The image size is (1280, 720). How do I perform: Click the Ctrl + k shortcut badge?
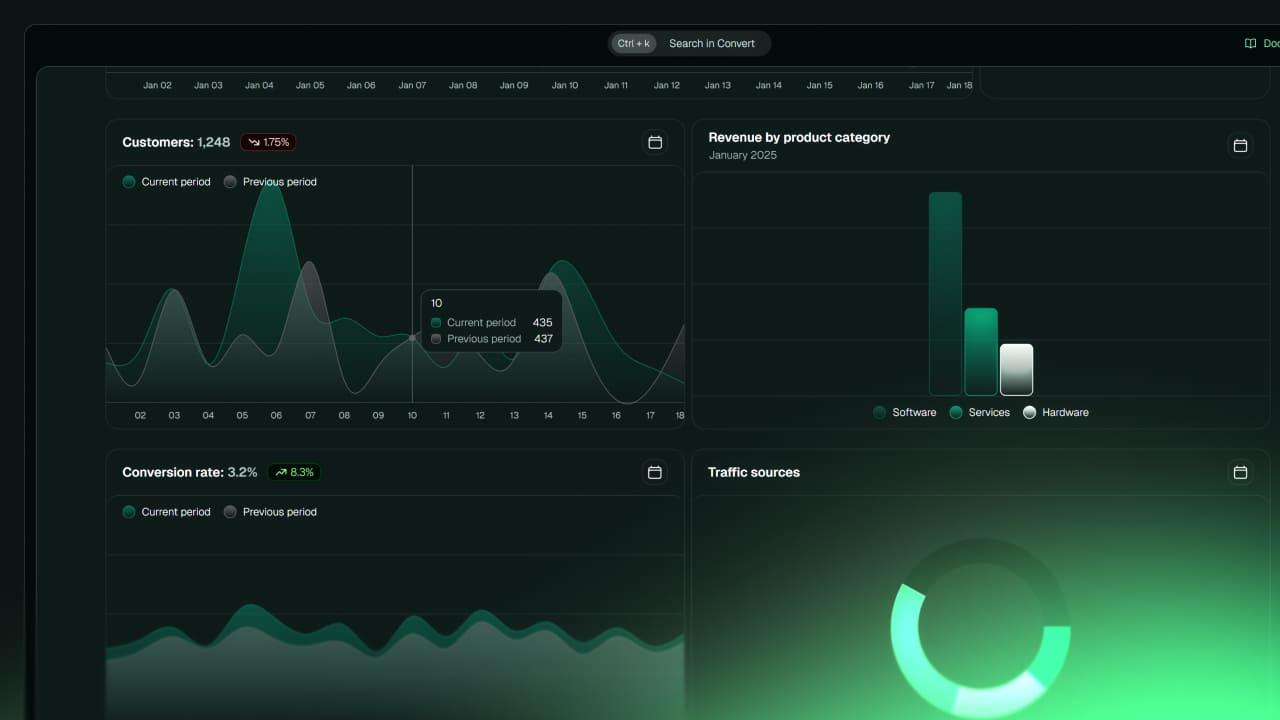634,43
